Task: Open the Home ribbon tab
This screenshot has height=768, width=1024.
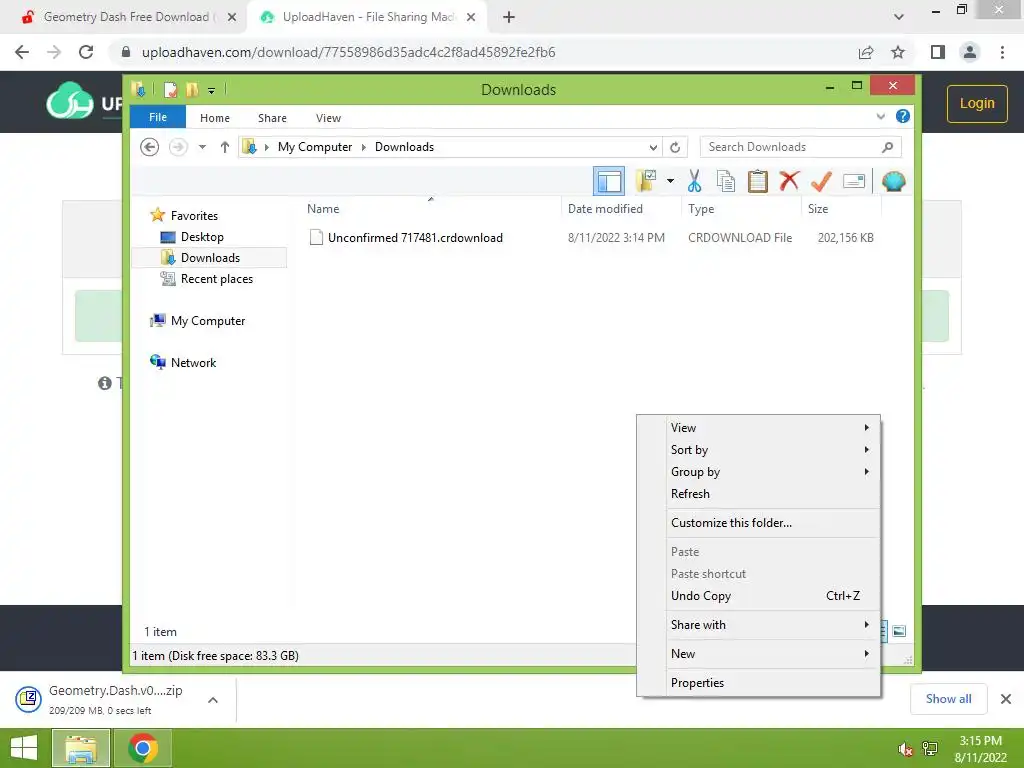Action: coord(215,118)
